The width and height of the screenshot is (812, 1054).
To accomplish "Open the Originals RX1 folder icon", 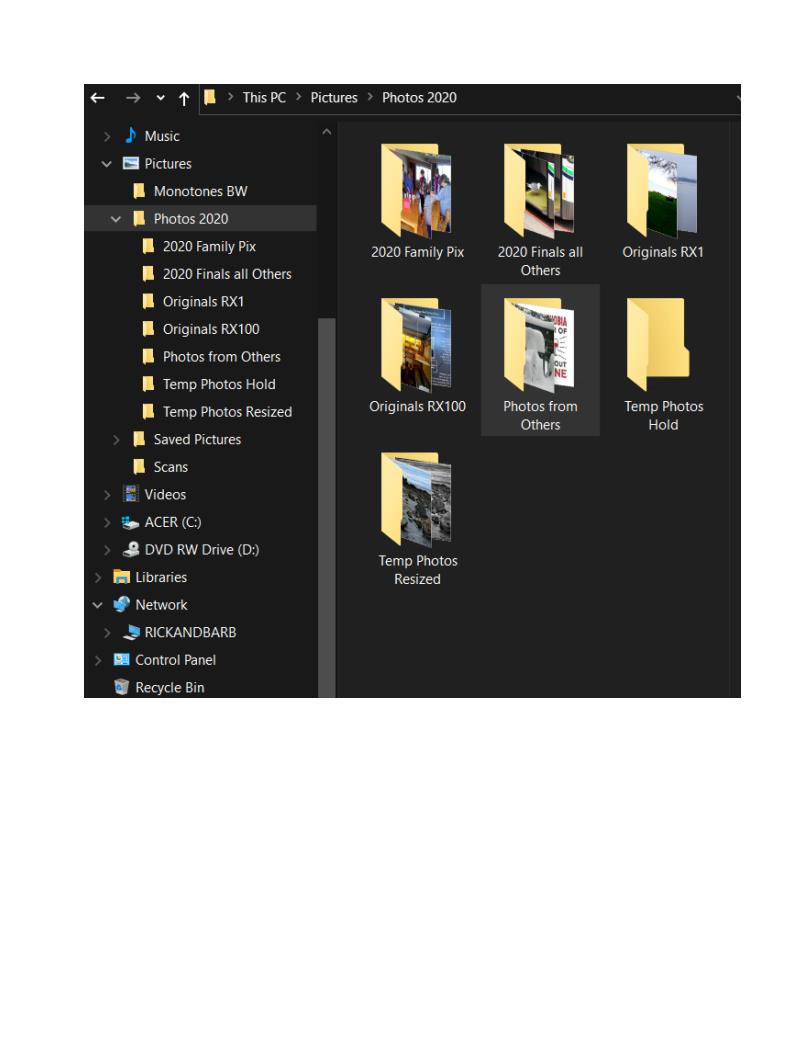I will (662, 190).
